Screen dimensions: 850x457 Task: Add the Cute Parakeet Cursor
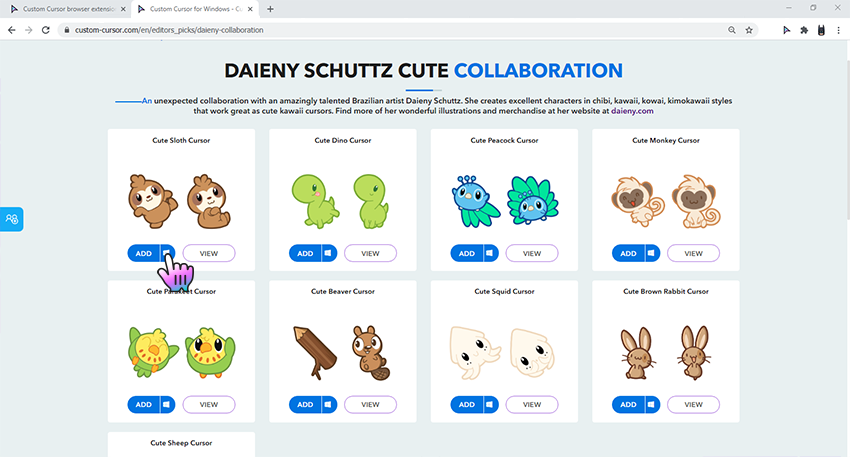[x=144, y=404]
